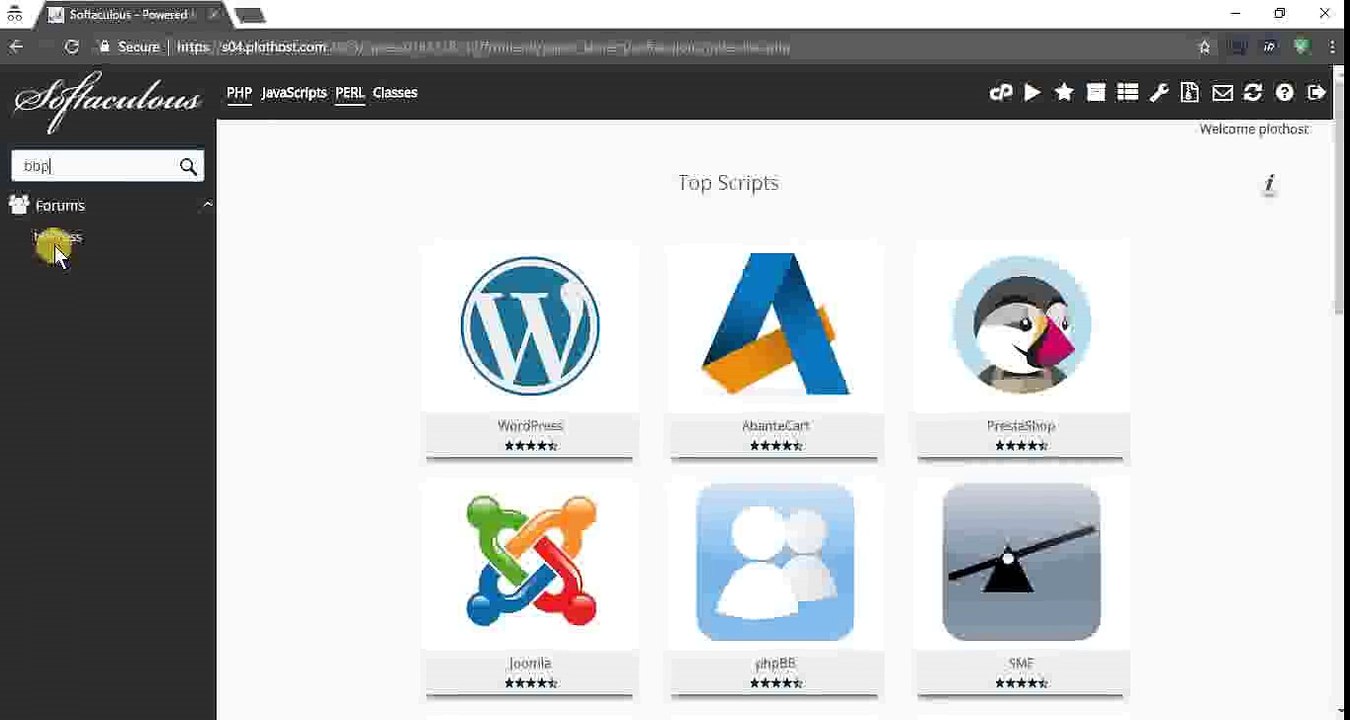
Task: Click the Joomla star rating
Action: 530,683
